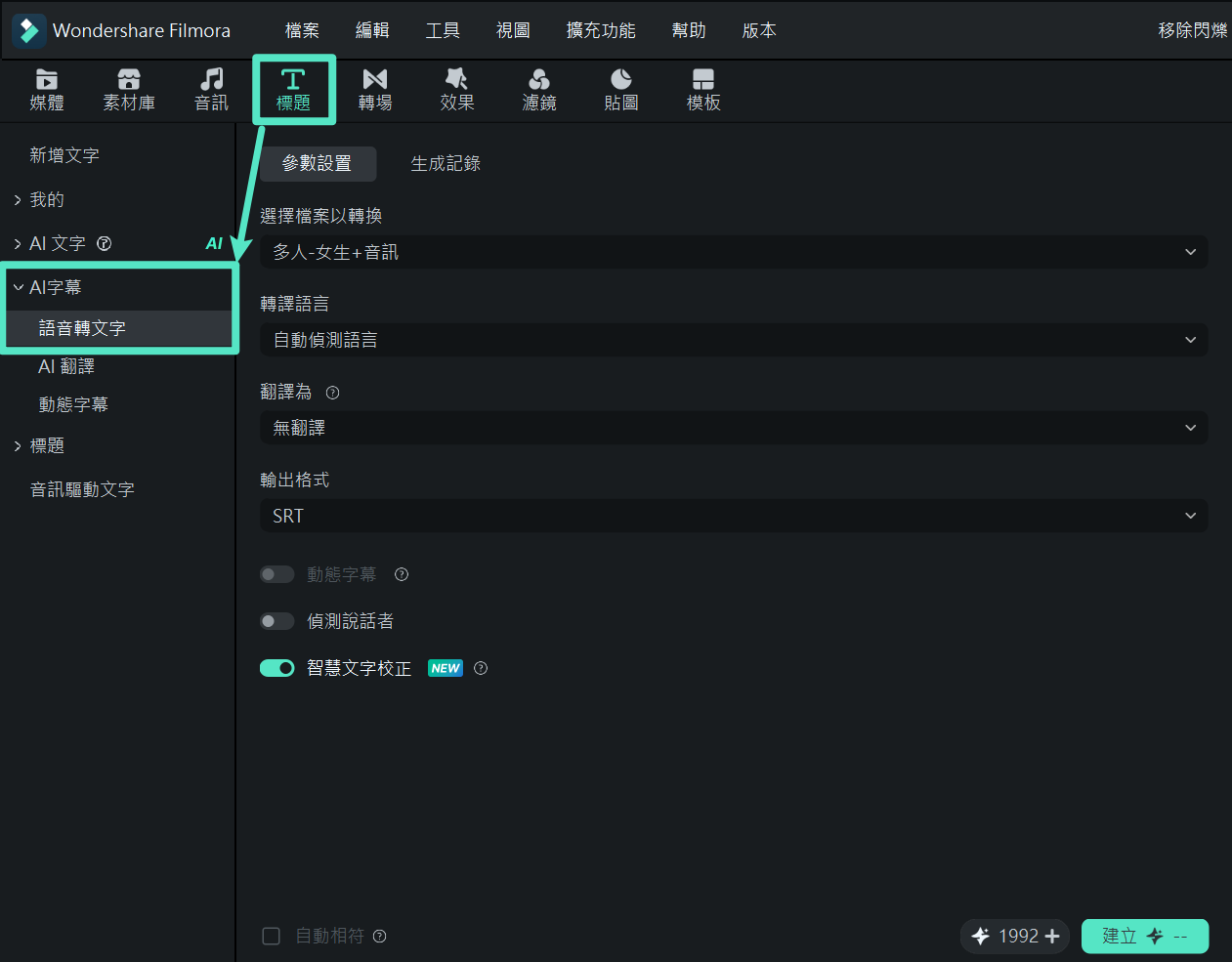Open the 貼圖 stickers tab icon
This screenshot has height=962, width=1232.
point(621,79)
